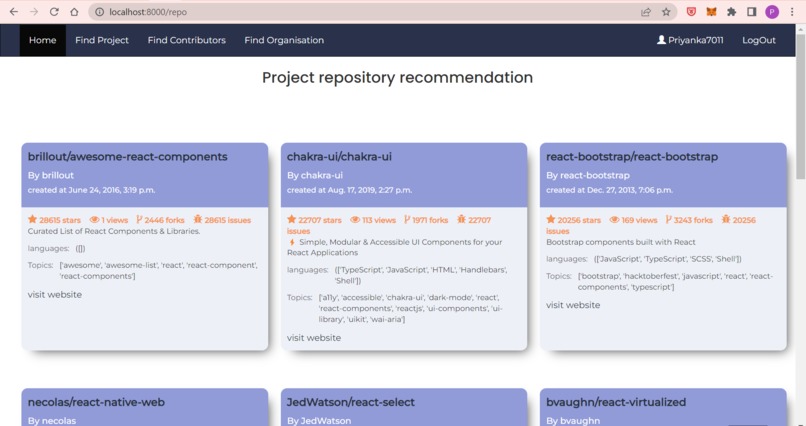806x426 pixels.
Task: Click fork icon on react-bootstrap card
Action: coord(669,219)
